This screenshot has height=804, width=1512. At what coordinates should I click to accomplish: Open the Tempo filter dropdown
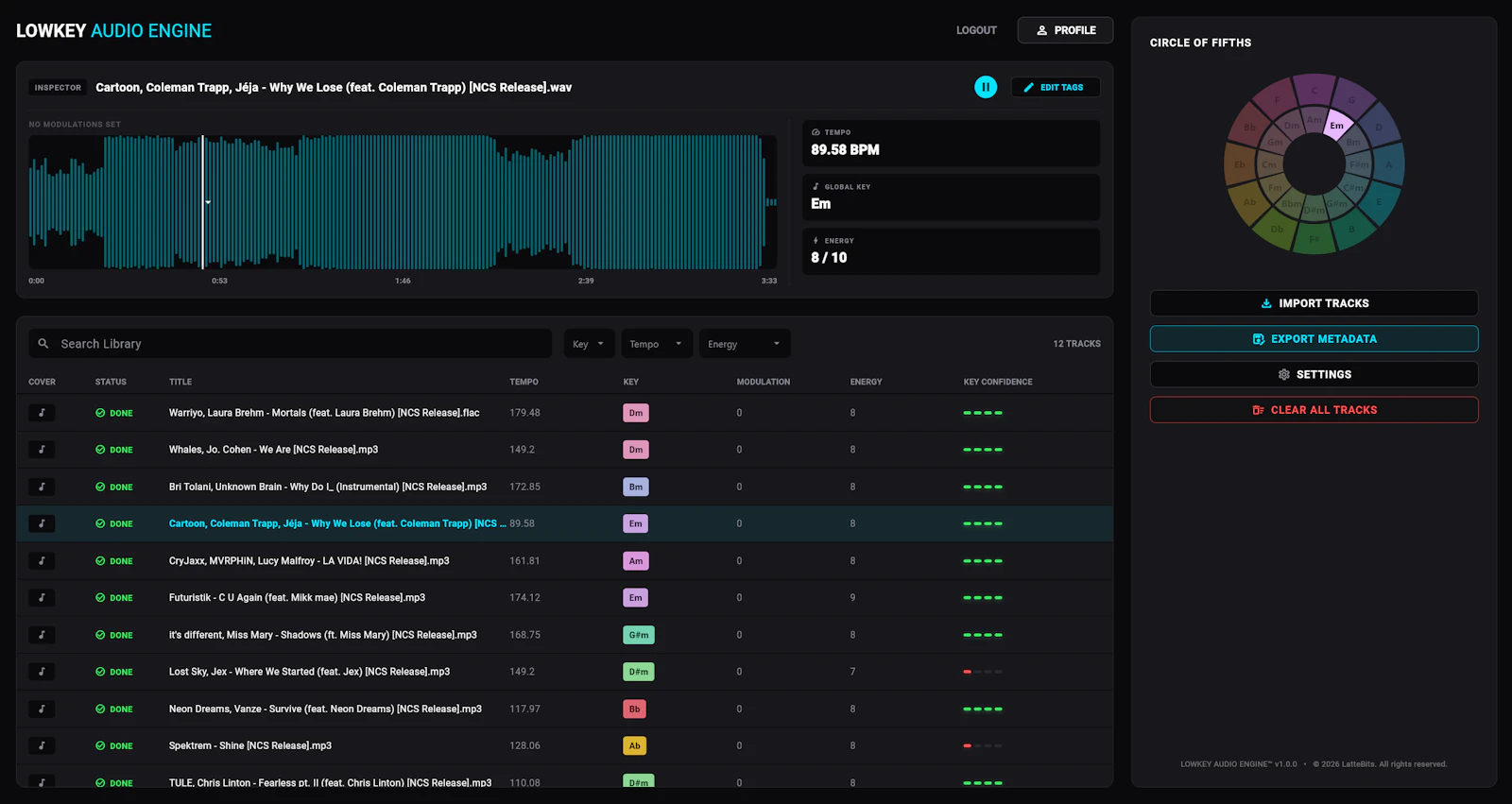coord(656,344)
